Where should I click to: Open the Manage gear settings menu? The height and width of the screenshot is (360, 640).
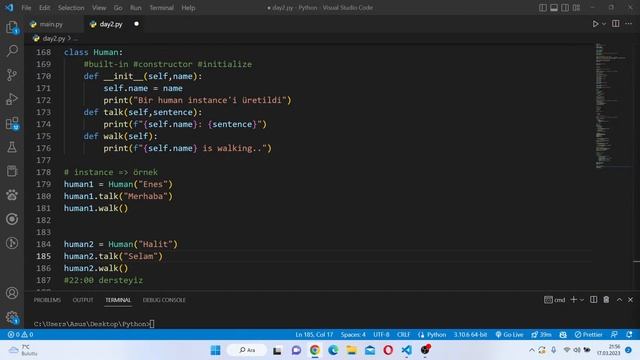(12, 317)
